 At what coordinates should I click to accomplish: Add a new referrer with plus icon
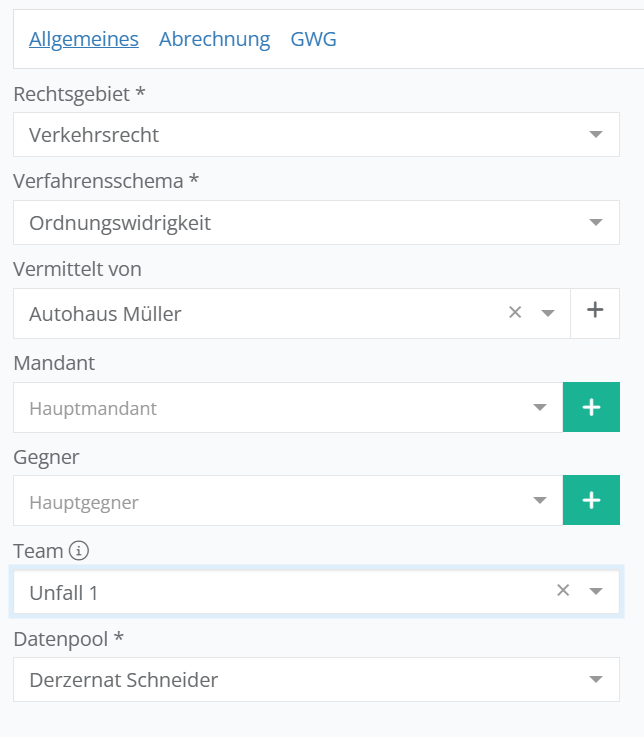pyautogui.click(x=595, y=311)
